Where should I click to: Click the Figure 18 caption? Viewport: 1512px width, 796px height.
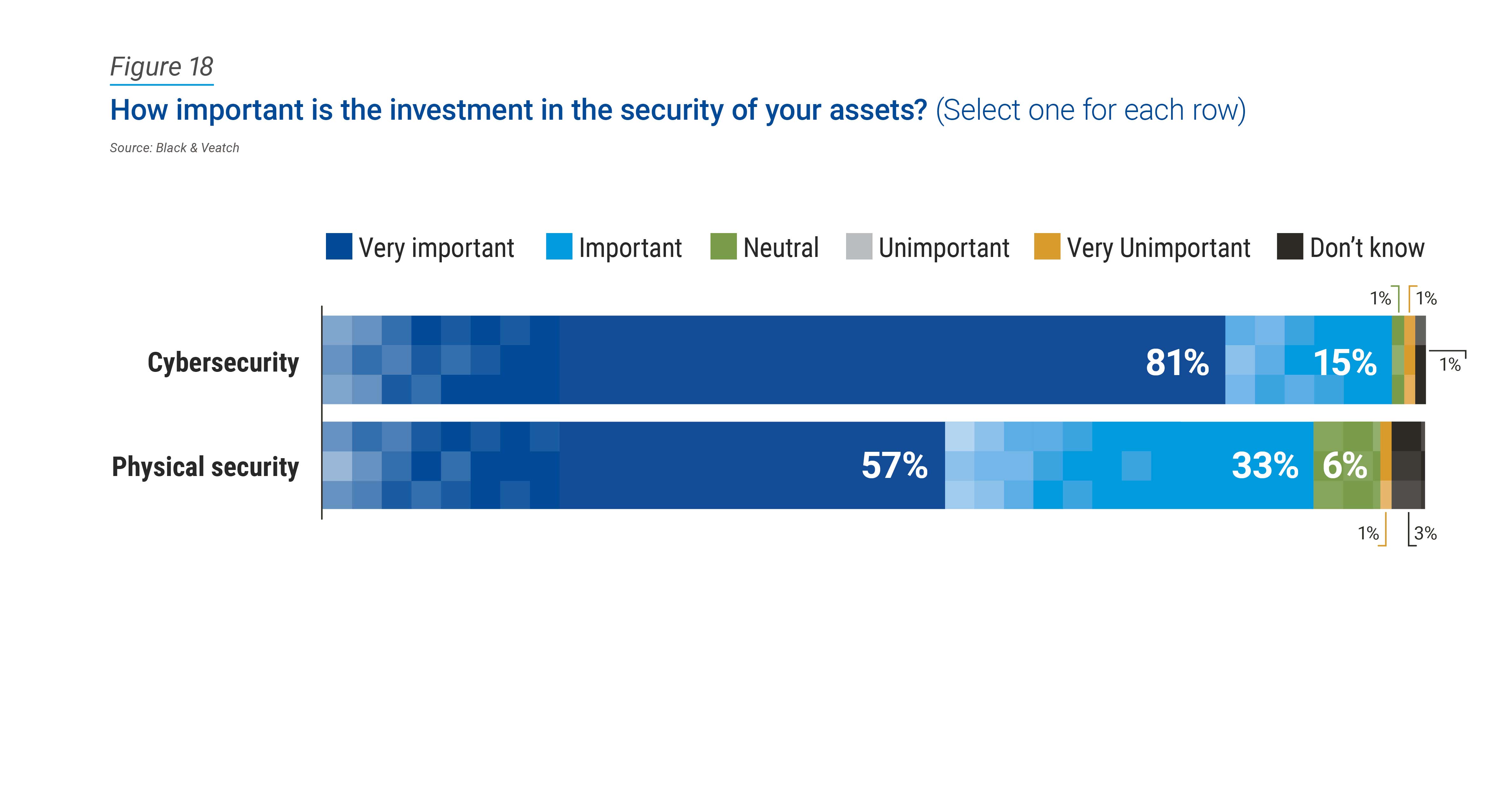(161, 67)
